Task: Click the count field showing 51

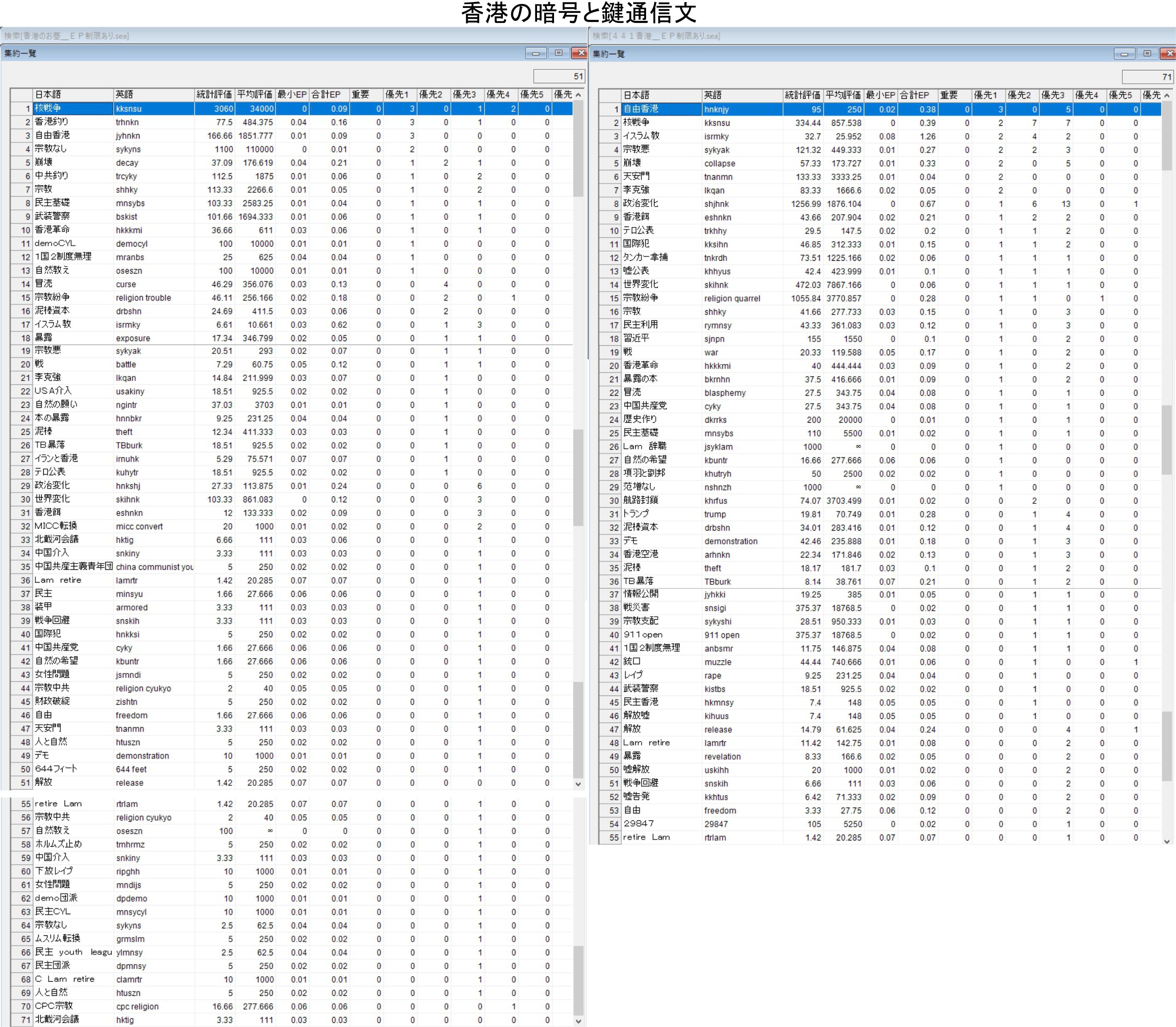Action: click(559, 76)
